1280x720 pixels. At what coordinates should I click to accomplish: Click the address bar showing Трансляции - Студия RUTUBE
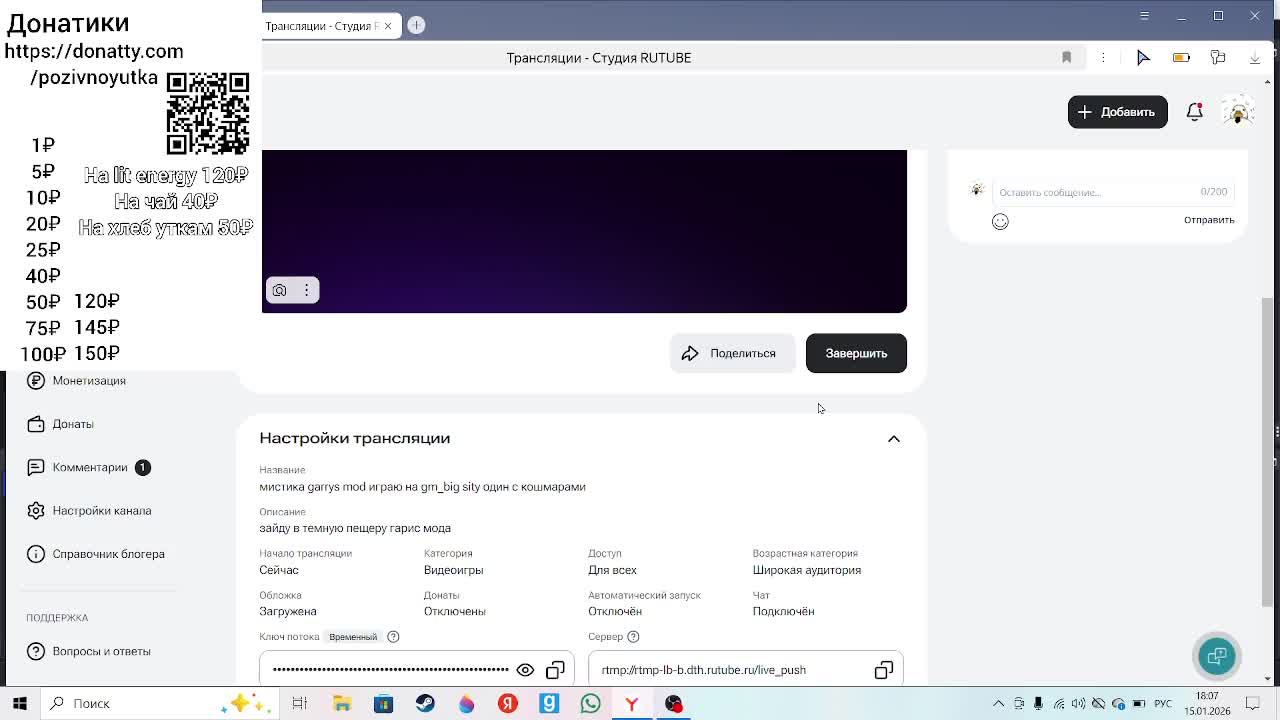point(598,58)
